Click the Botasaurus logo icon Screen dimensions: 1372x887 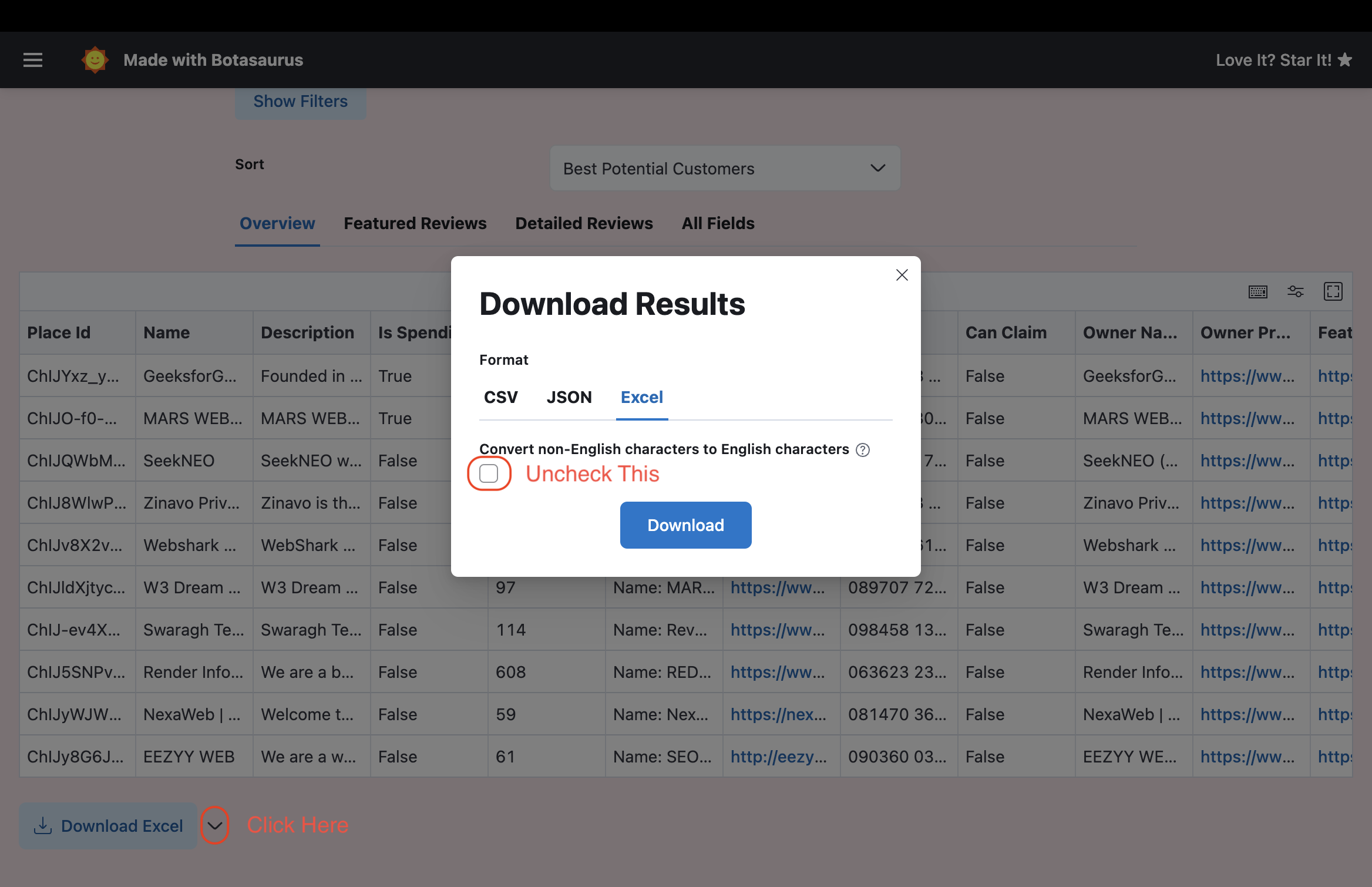95,60
